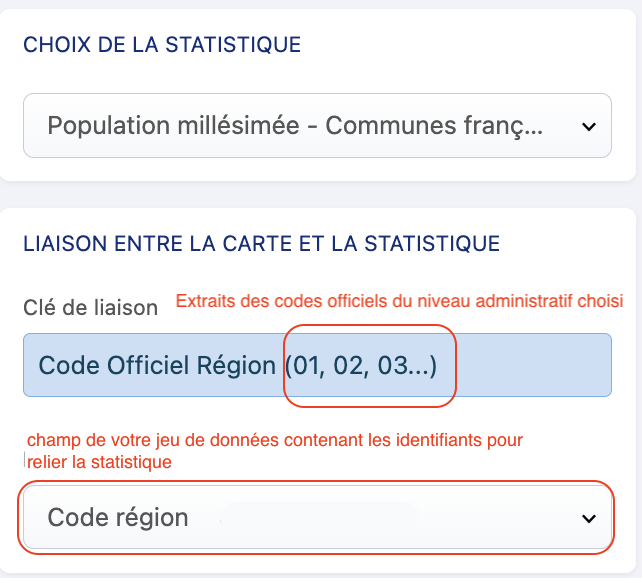
Task: Select the Code Officiel Région key field
Action: [x=316, y=365]
